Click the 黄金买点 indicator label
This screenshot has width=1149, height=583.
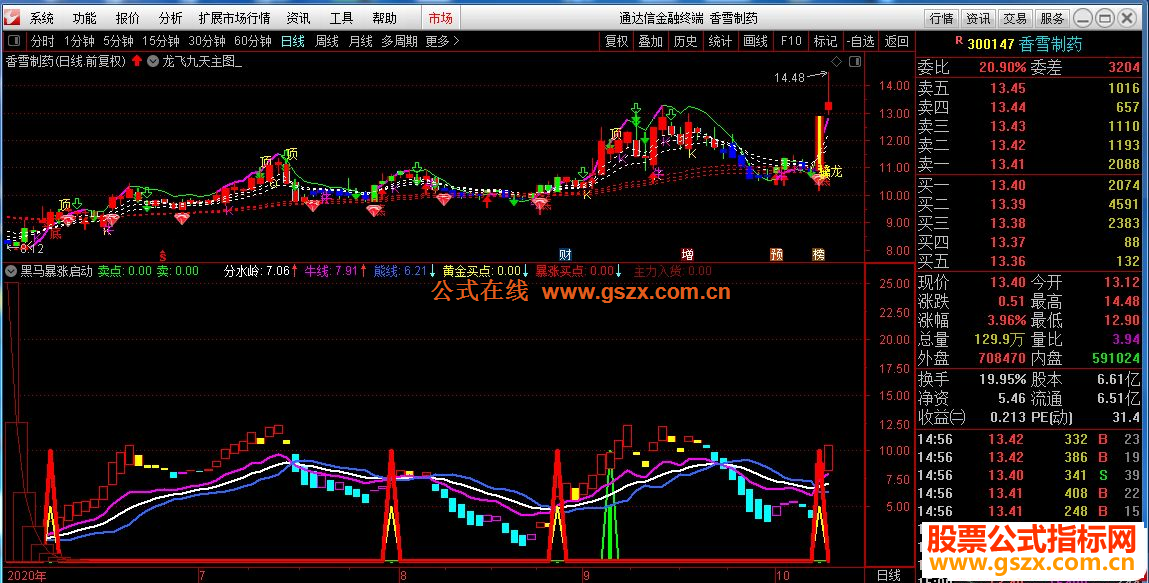click(x=481, y=271)
